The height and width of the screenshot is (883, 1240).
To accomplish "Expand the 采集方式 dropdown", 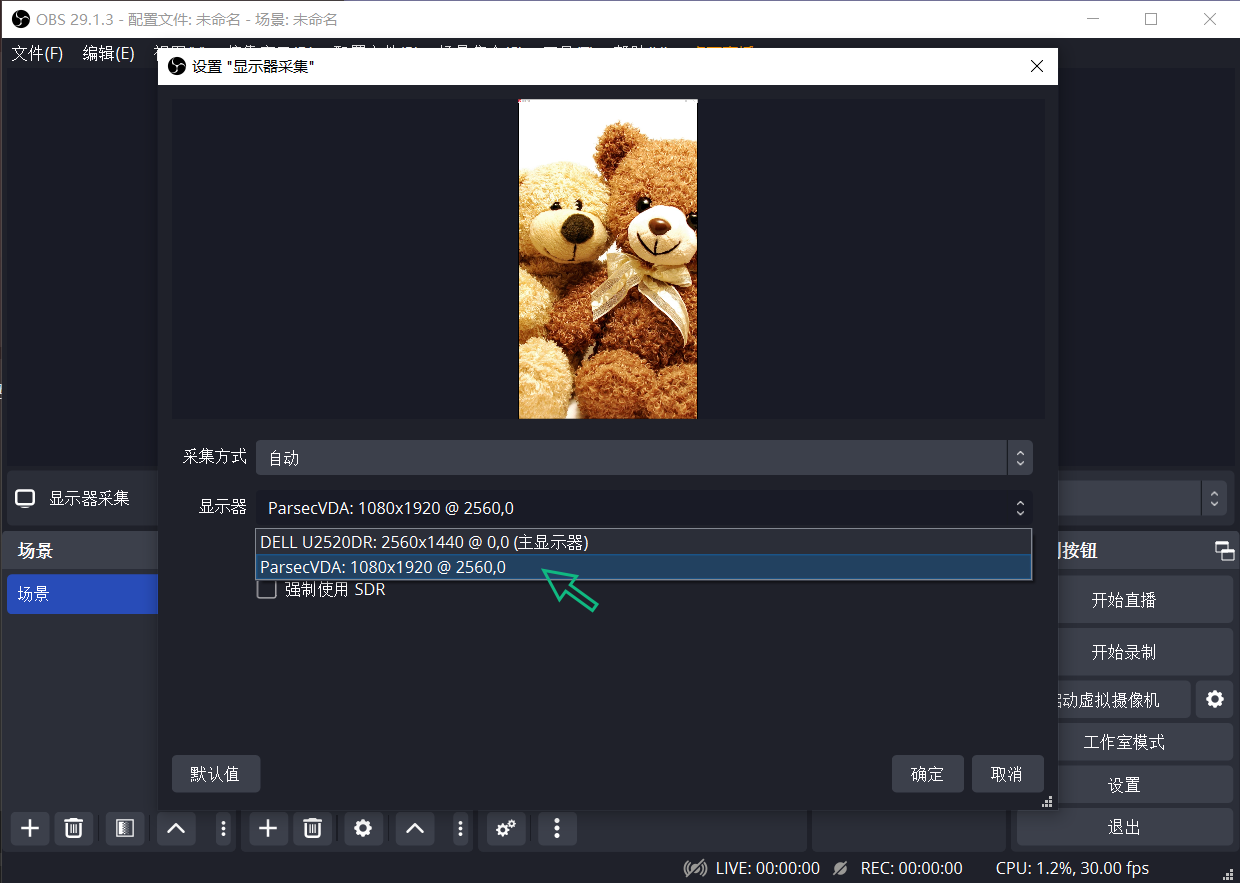I will [643, 458].
